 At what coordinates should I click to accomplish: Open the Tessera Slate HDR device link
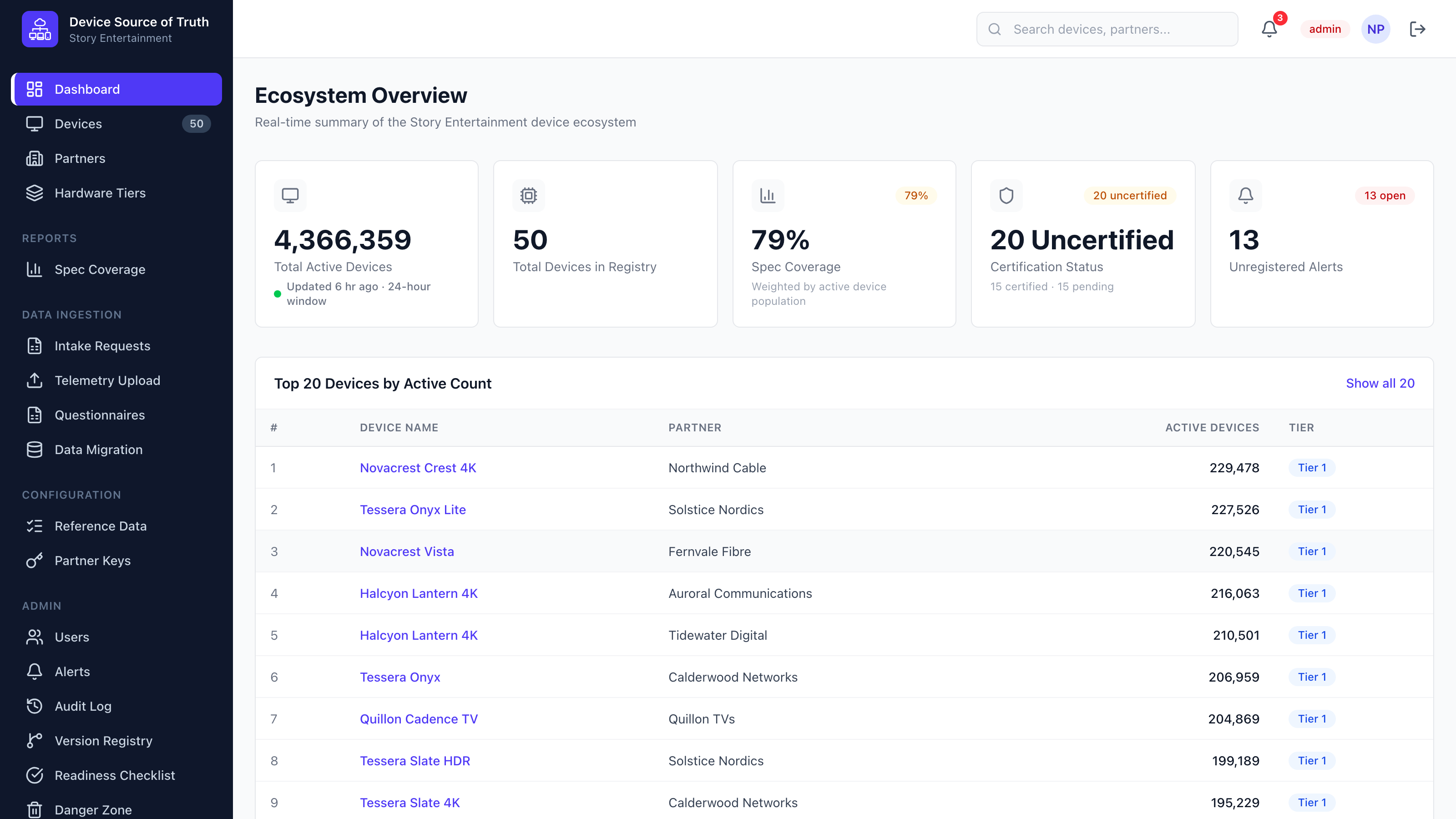415,761
